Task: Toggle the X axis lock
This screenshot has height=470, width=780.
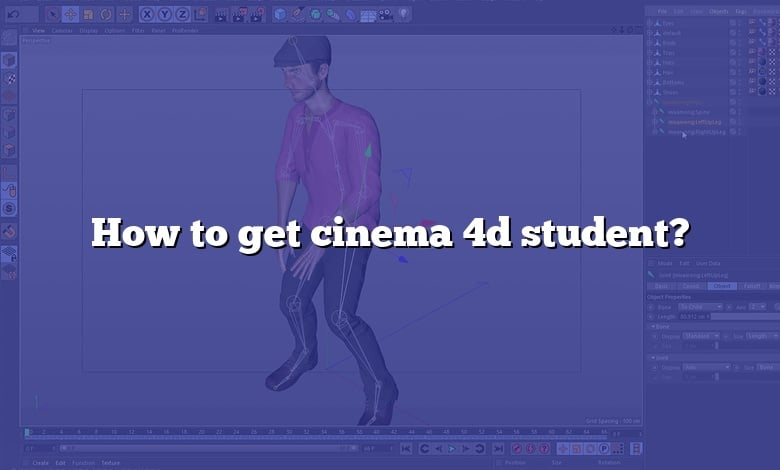Action: coord(146,15)
